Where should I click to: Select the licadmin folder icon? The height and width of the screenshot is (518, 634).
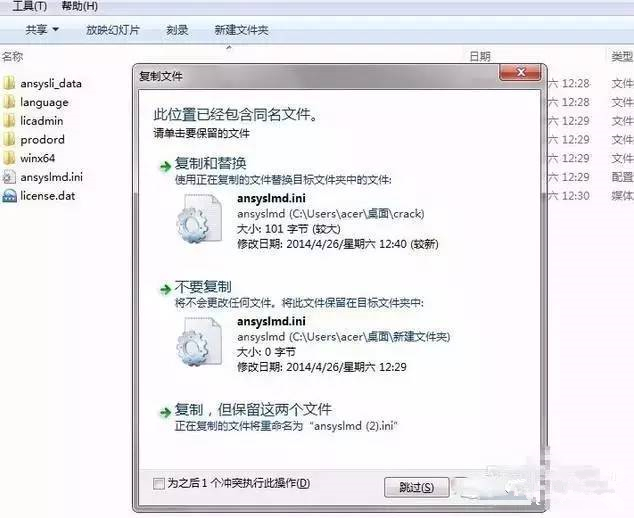pyautogui.click(x=9, y=121)
